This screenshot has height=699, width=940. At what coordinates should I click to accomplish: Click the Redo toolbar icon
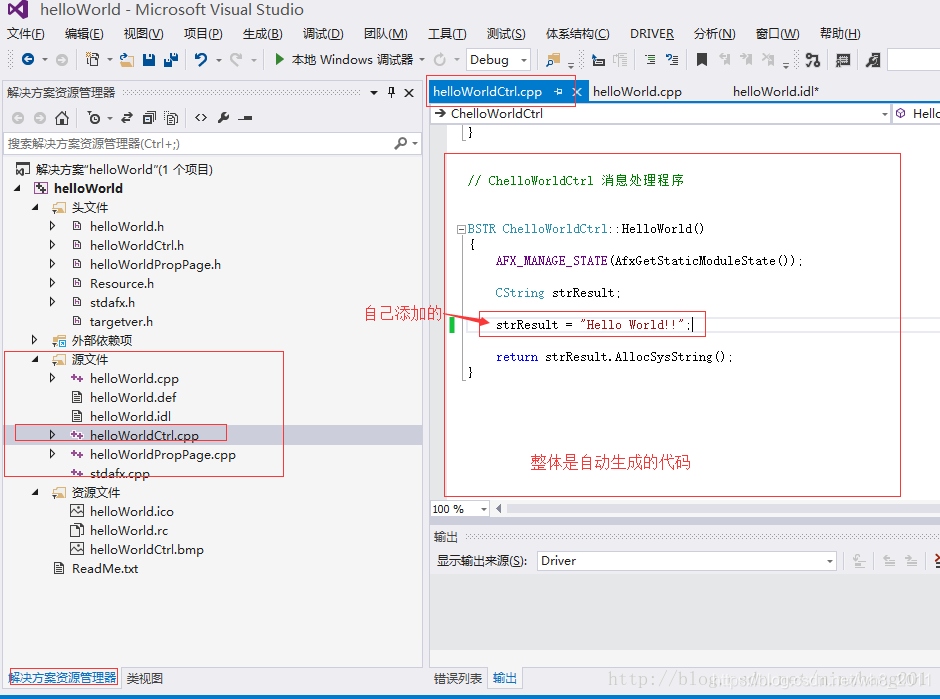tap(236, 59)
